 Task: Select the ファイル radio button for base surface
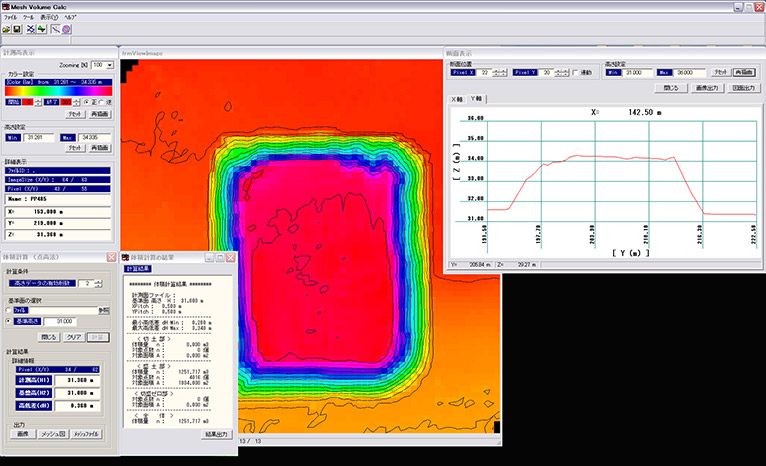pos(8,311)
